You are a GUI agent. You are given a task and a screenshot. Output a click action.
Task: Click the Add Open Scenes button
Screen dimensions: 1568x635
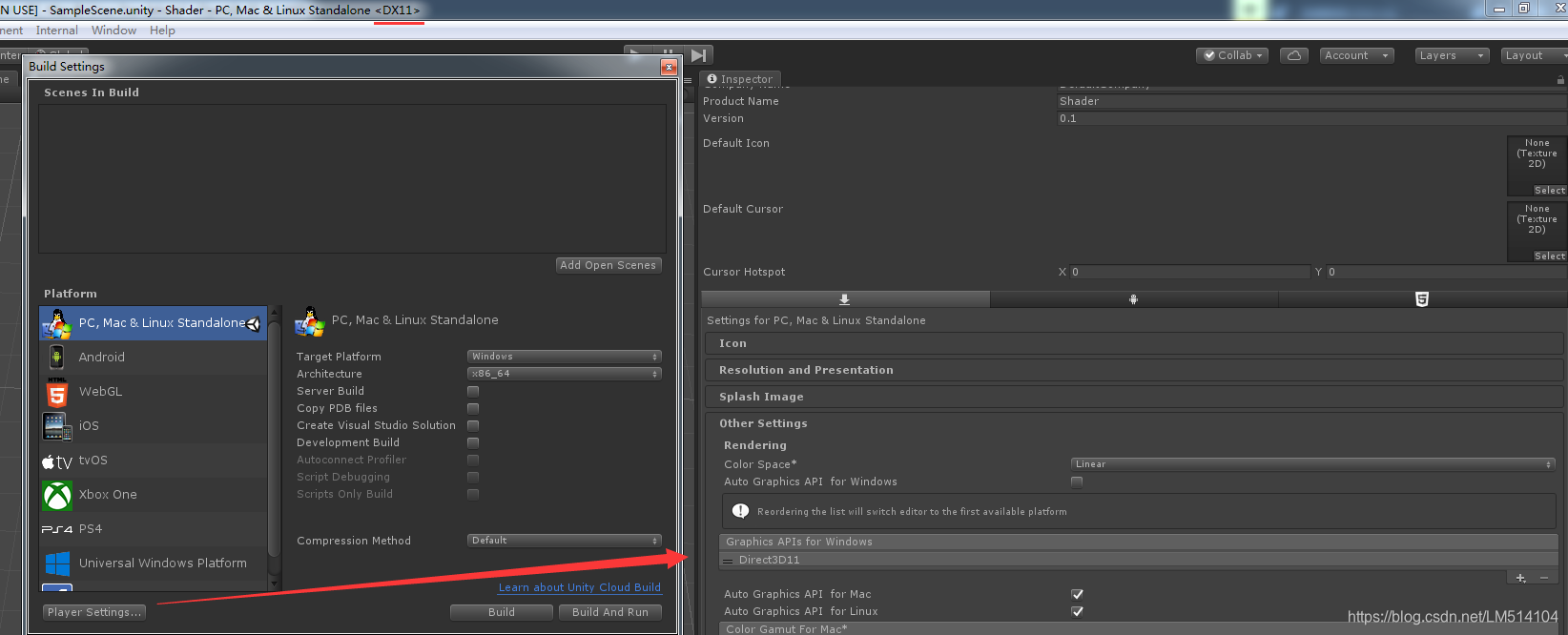[x=609, y=265]
